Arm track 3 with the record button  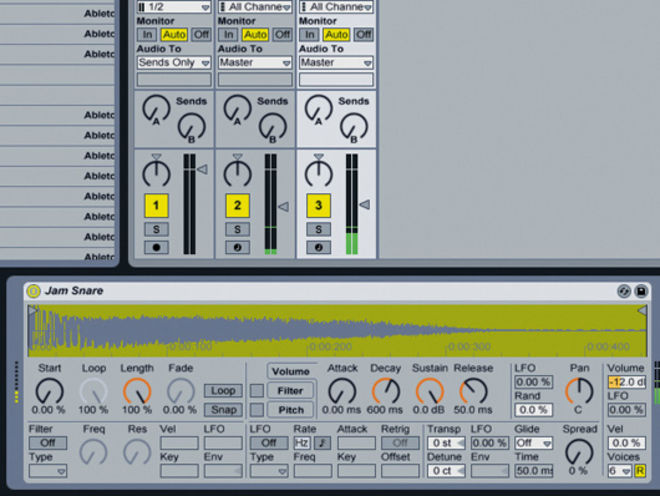319,248
